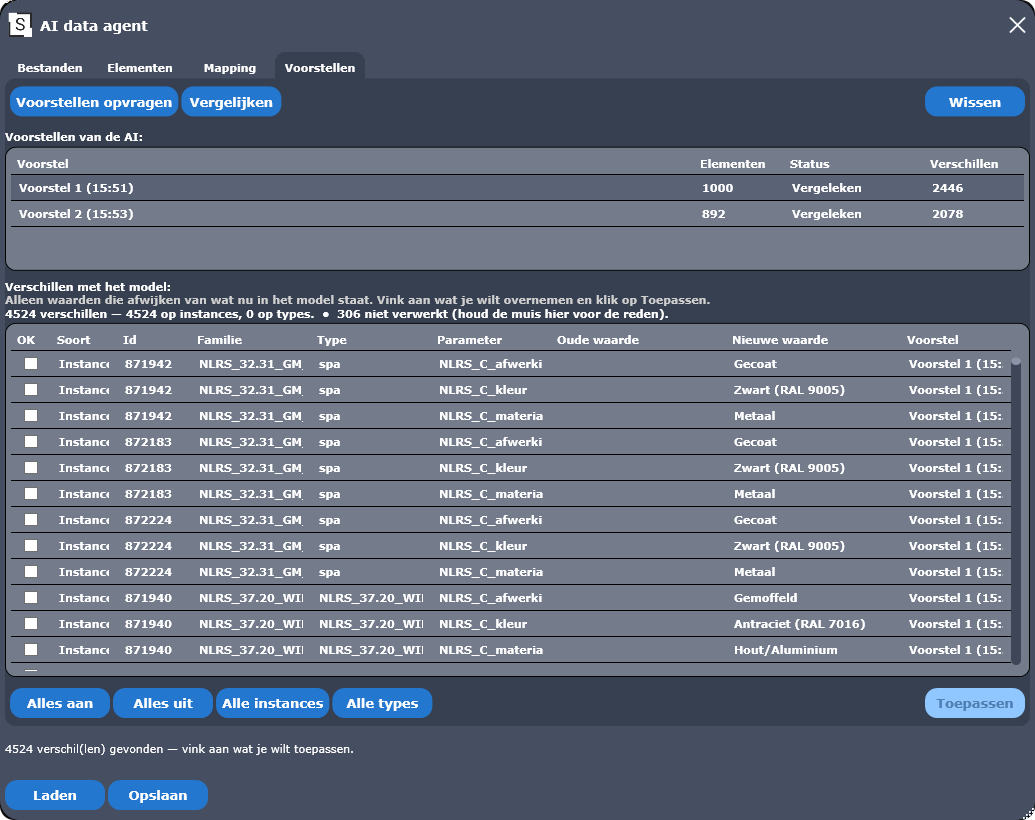Screen dimensions: 1035x820
Task: Click the S app logo icon
Action: point(20,25)
